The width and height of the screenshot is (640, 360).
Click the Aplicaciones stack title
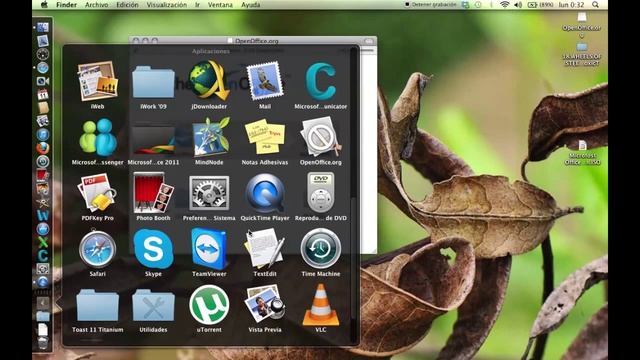click(x=211, y=51)
